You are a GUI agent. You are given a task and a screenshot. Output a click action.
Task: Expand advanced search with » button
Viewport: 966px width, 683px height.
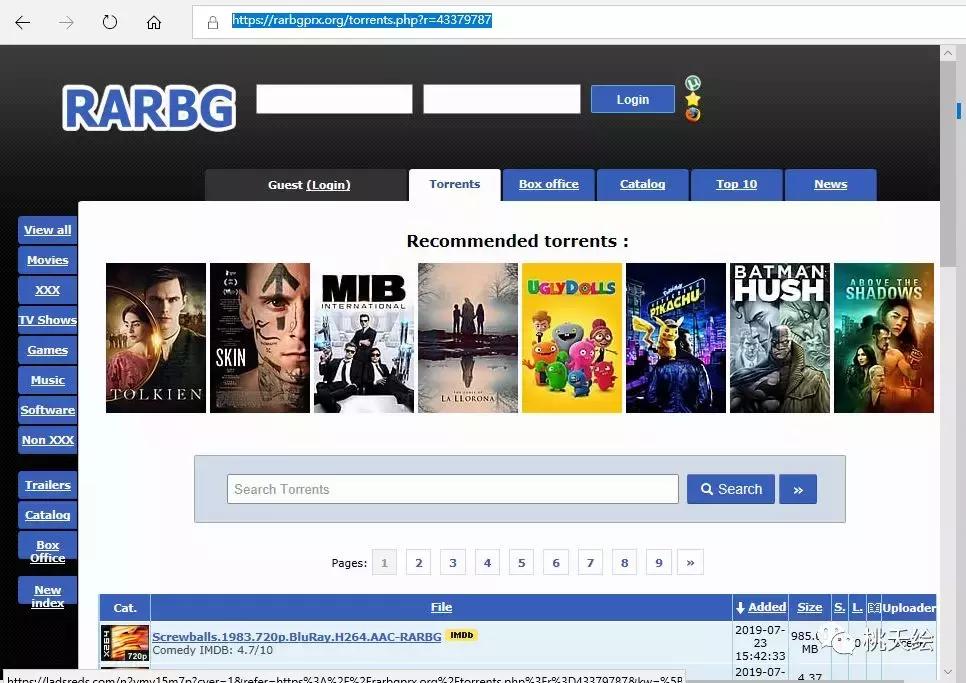coord(797,489)
